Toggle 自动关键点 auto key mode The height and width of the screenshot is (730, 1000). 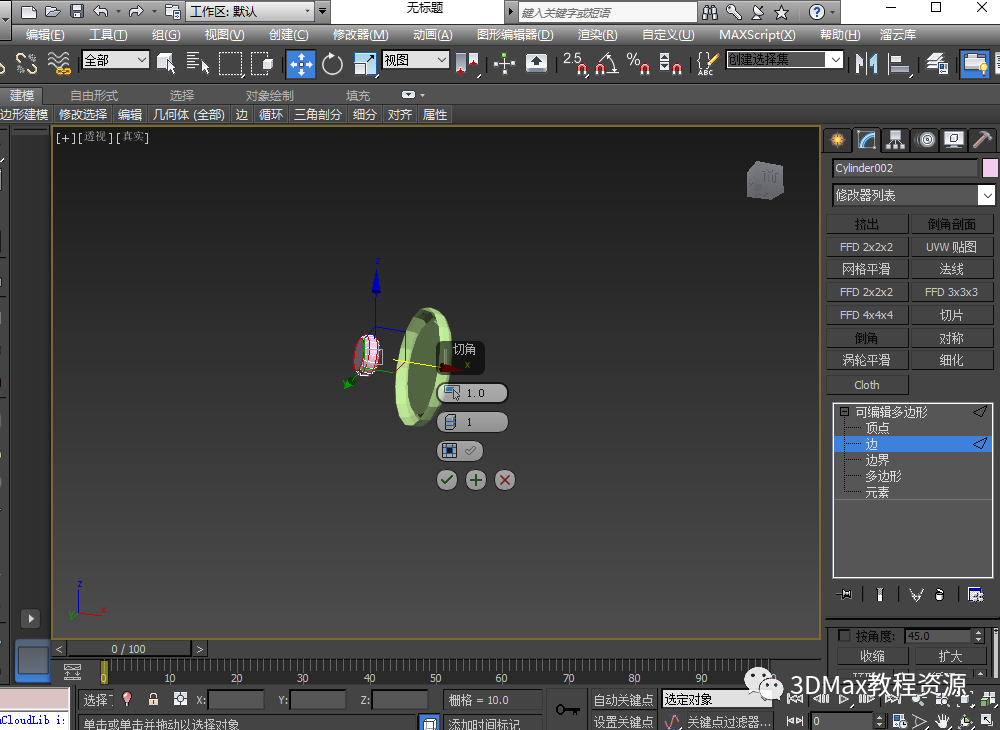coord(623,700)
